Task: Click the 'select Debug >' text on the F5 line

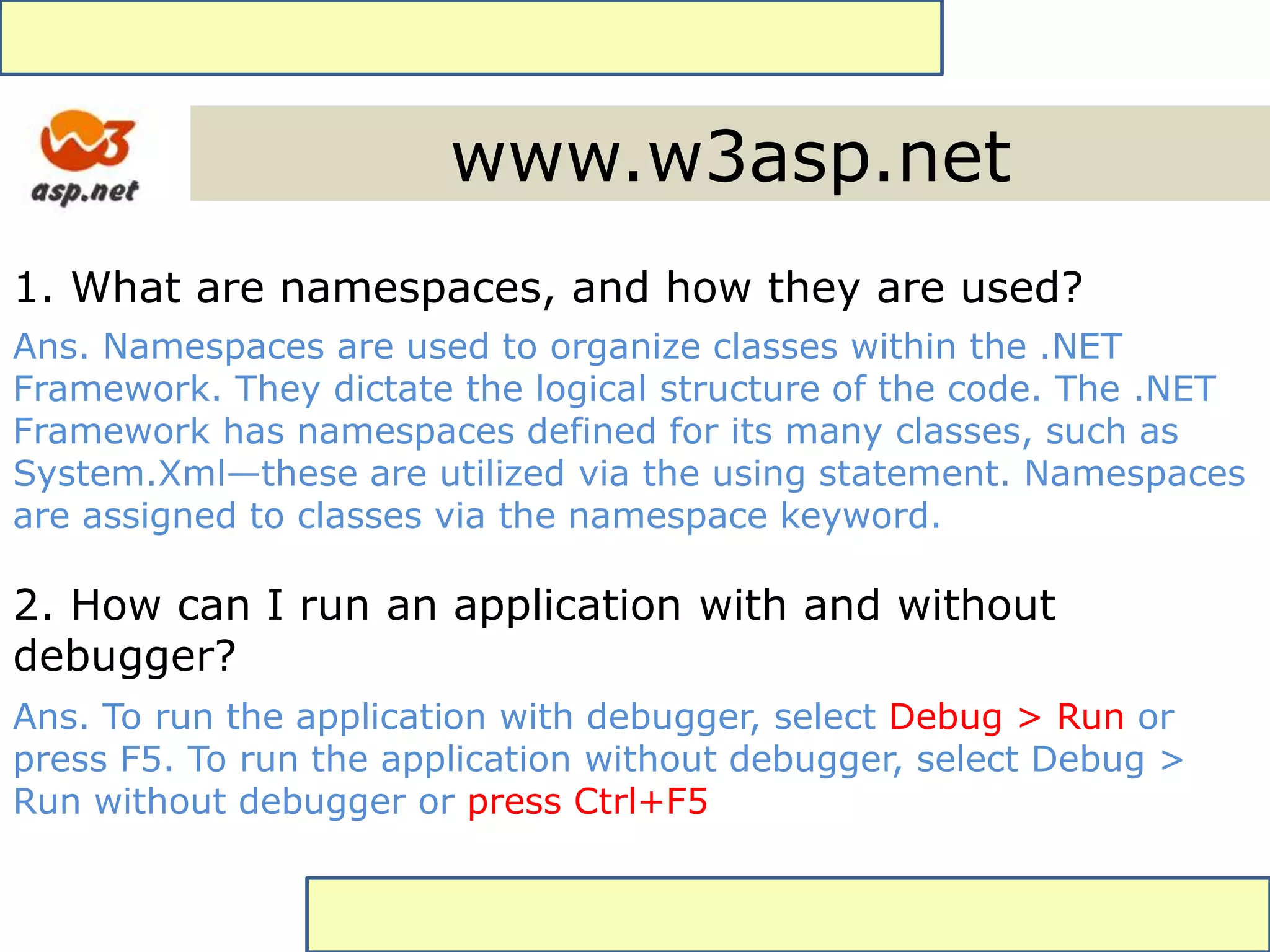Action: point(1049,759)
